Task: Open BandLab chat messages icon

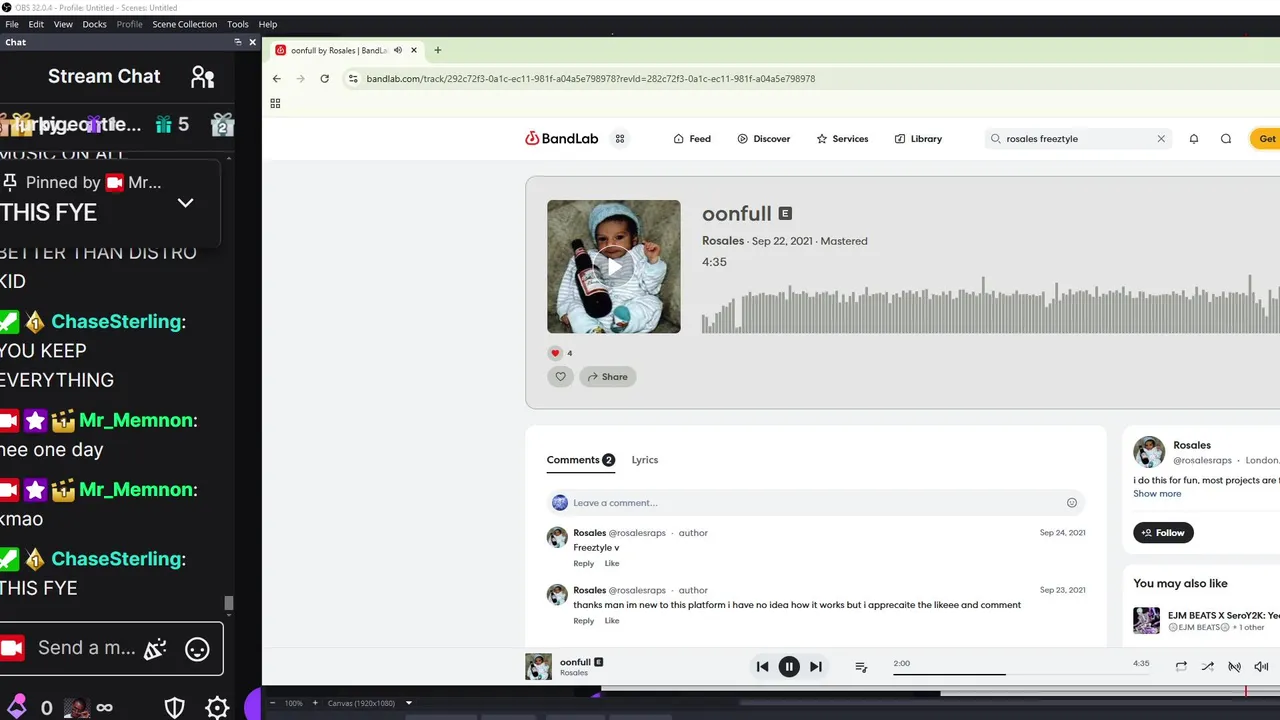Action: click(x=1226, y=139)
